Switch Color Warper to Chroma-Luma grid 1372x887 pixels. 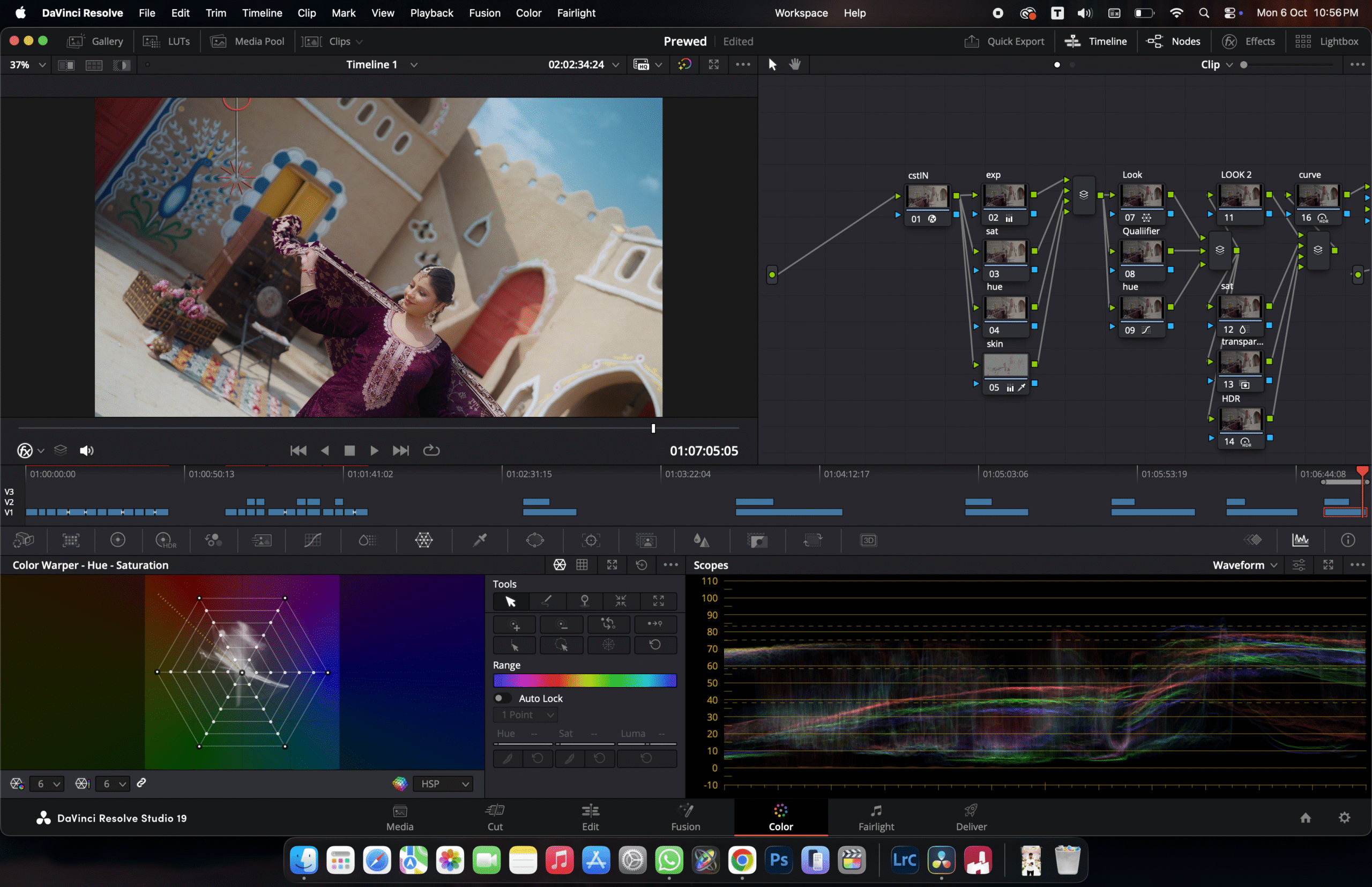(581, 565)
